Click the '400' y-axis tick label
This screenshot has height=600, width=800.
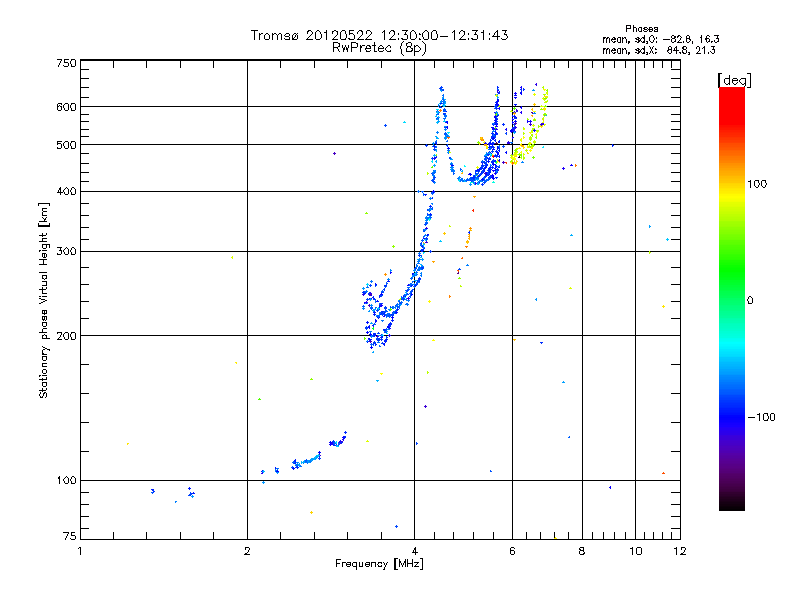[x=67, y=191]
